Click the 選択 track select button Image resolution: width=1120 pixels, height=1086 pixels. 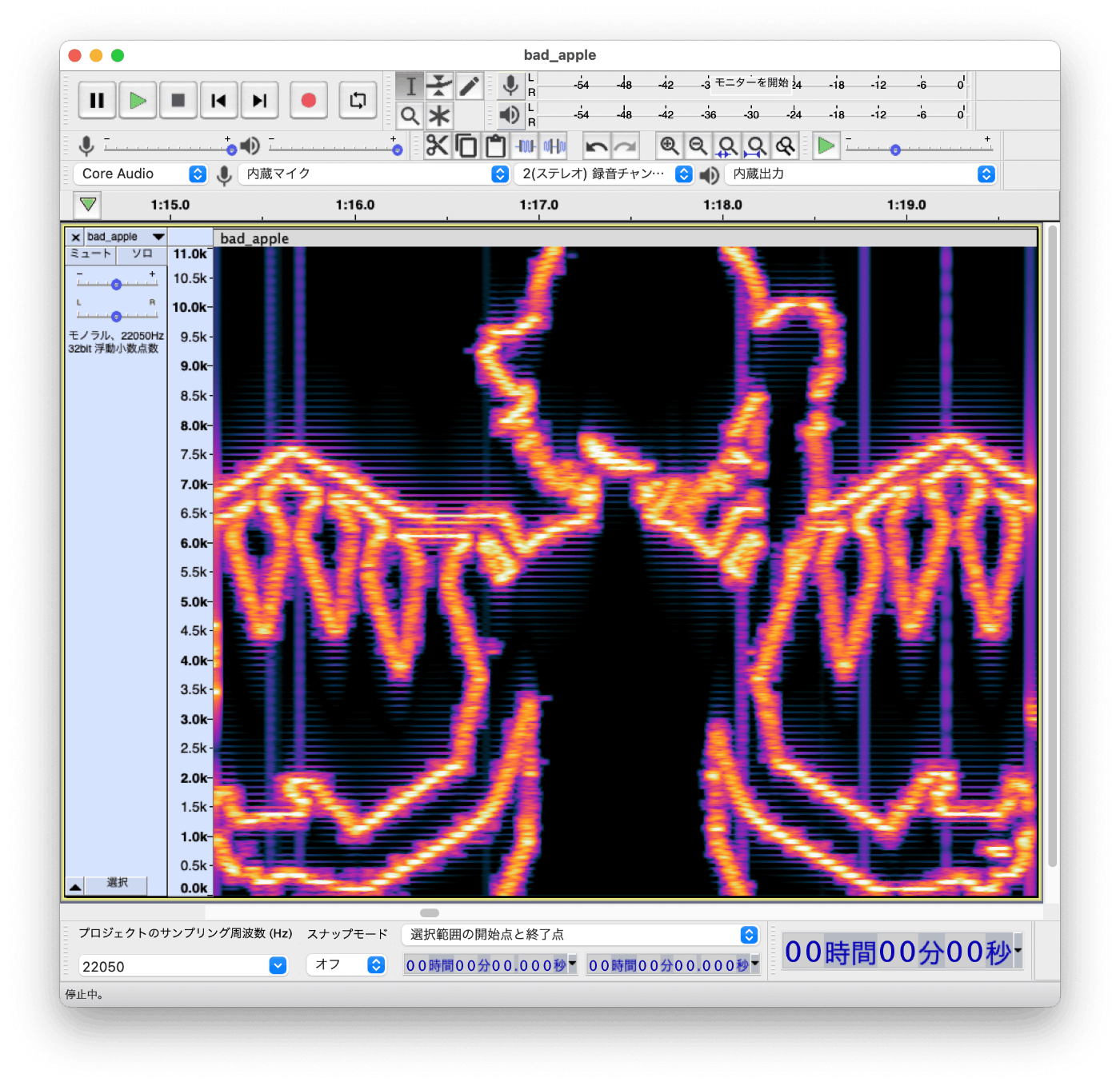coord(118,883)
